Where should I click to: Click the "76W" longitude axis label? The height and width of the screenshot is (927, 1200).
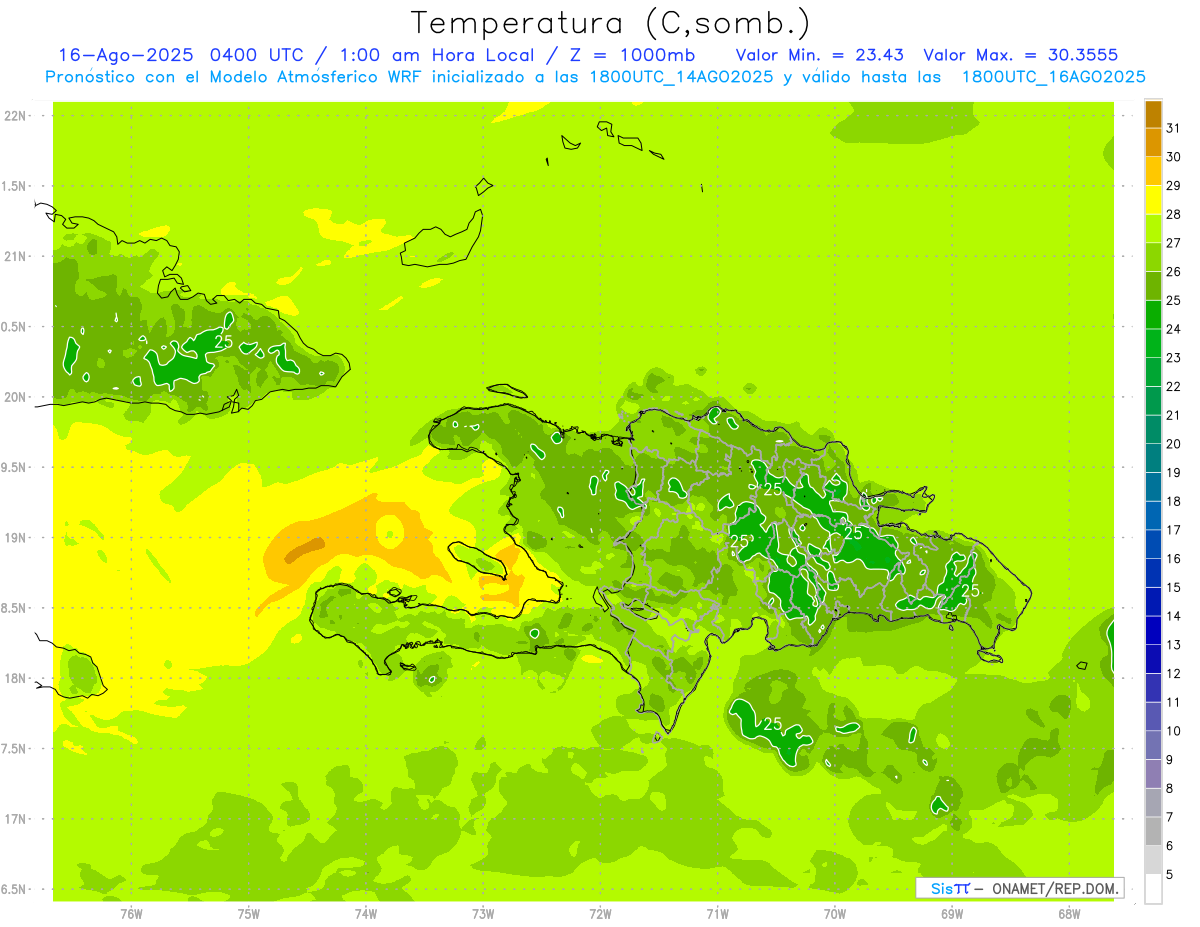(131, 914)
